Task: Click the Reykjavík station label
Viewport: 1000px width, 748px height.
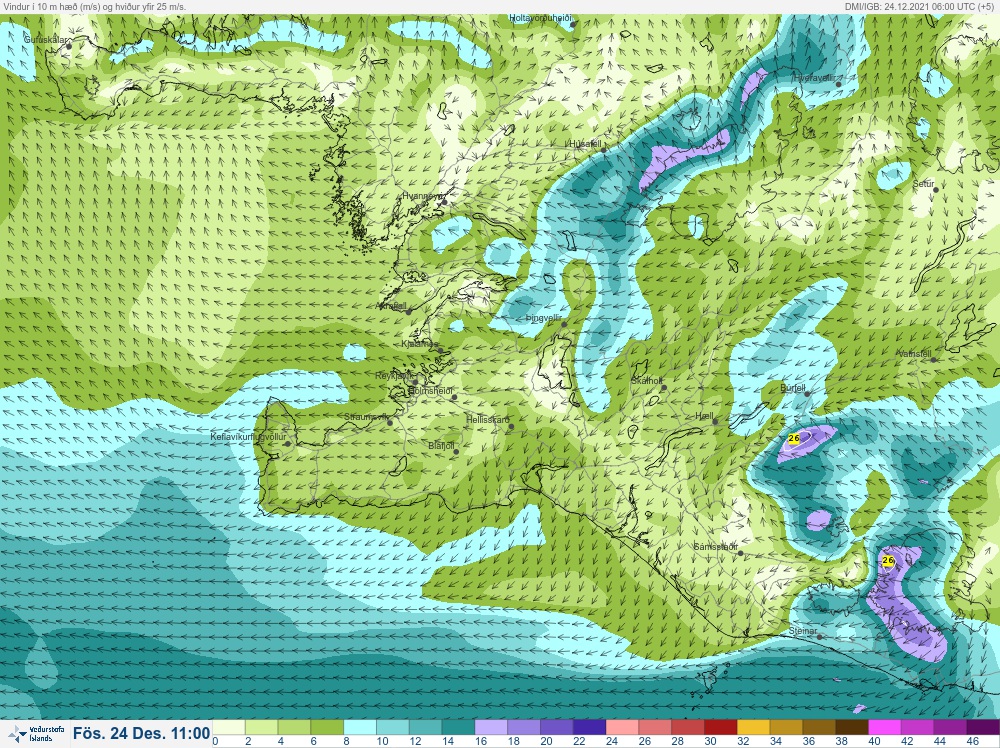Action: click(x=395, y=376)
